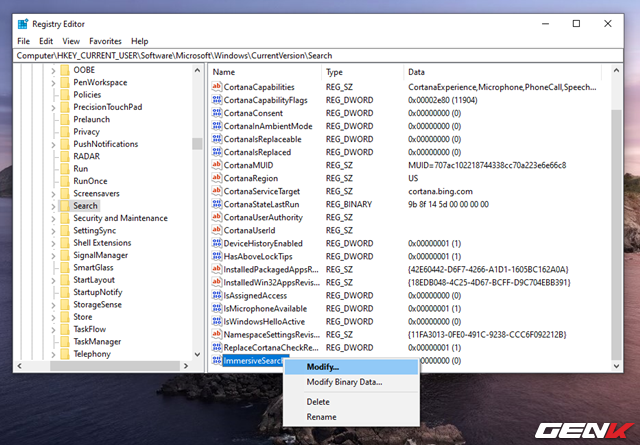Click the tree pane up scroll arrow
This screenshot has height=445, width=640.
tap(198, 70)
